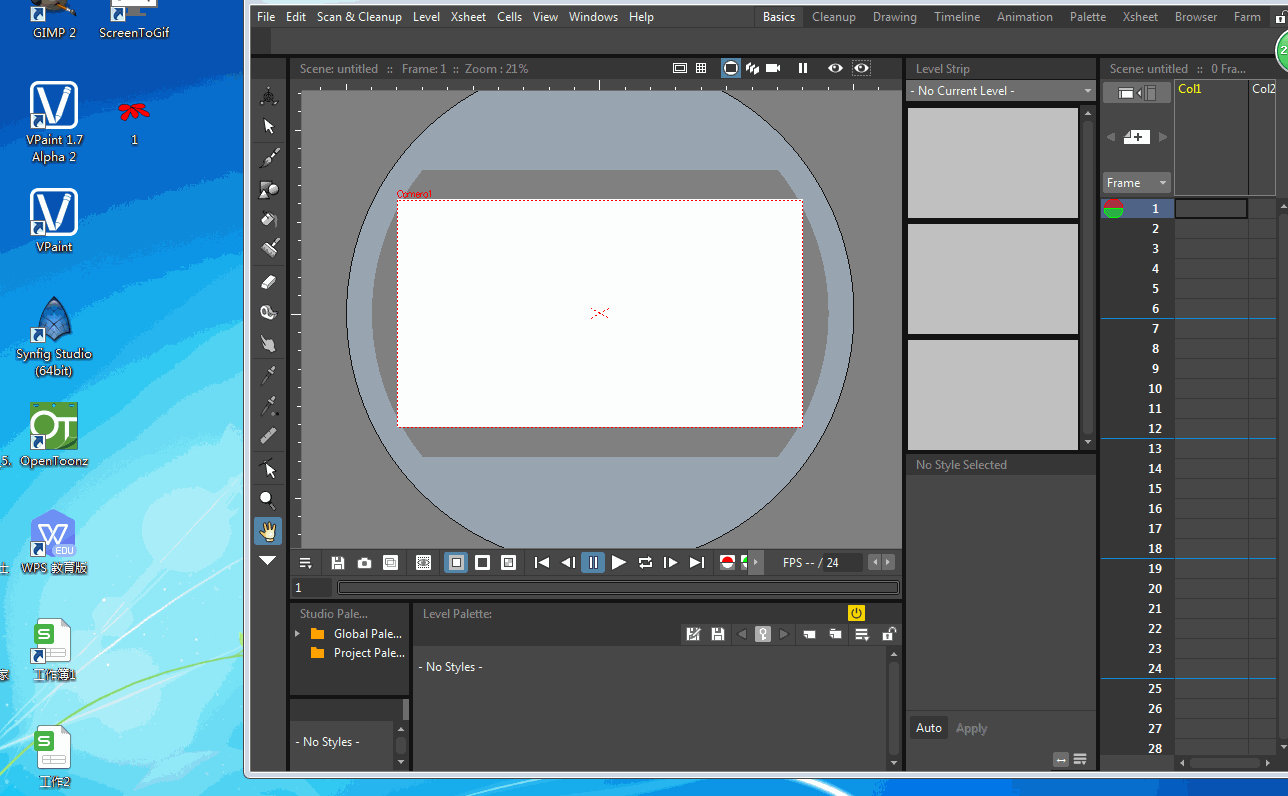Viewport: 1288px width, 796px height.
Task: Select the Brush tool
Action: [268, 158]
